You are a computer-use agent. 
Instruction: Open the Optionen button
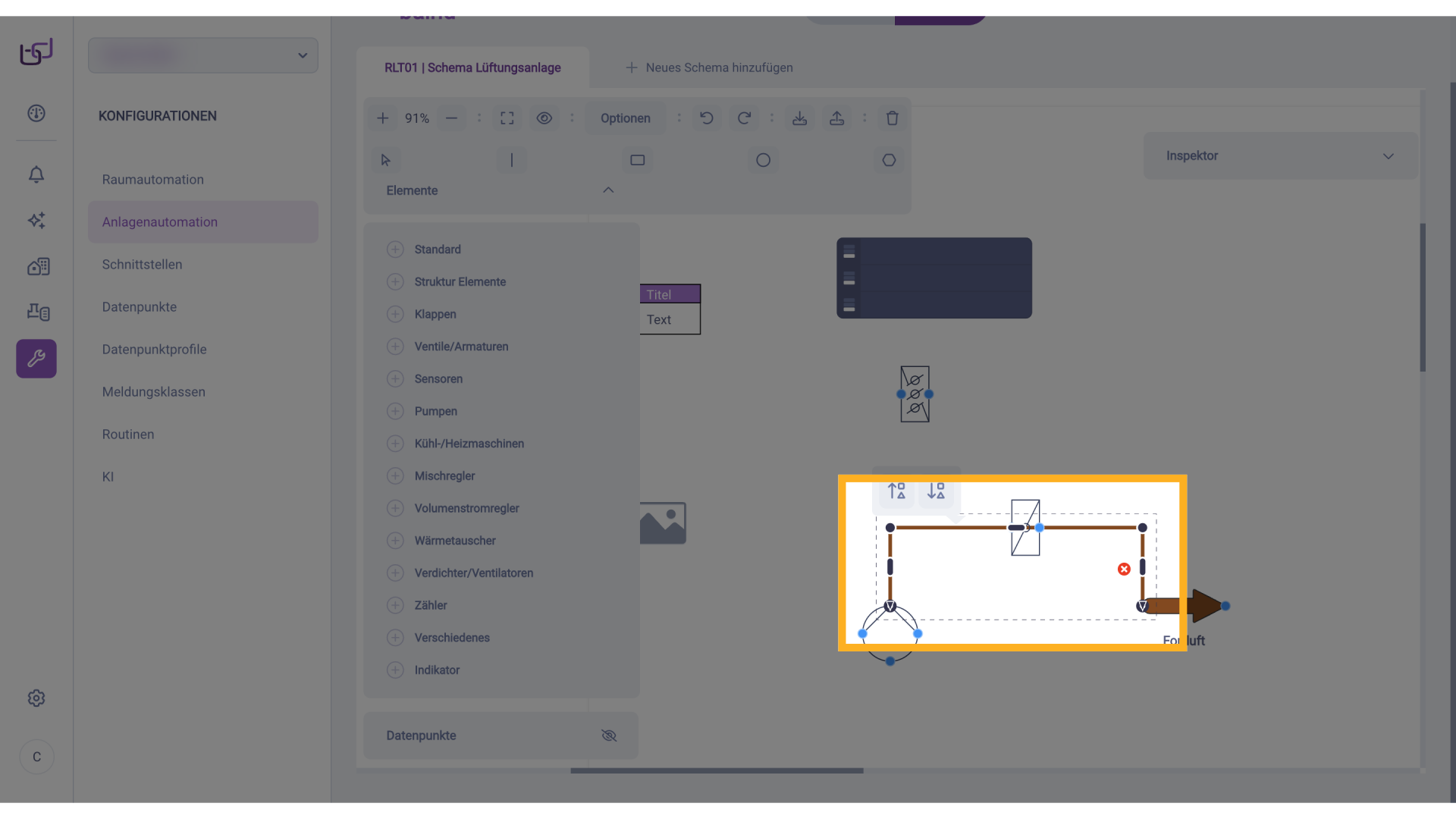(625, 118)
